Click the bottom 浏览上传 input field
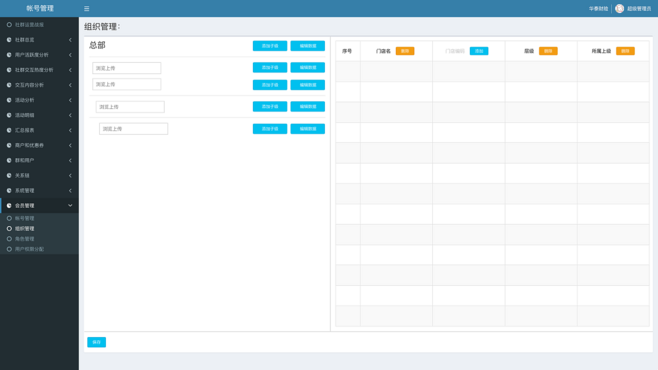 point(133,129)
